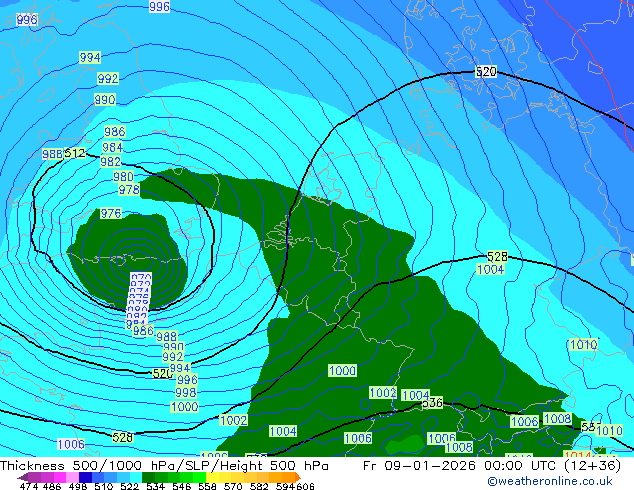Click the chart title 'Thickness 500/1000 hPa/SLP/Height 500 hPa'
Viewport: 634px width, 490px height.
click(x=164, y=466)
